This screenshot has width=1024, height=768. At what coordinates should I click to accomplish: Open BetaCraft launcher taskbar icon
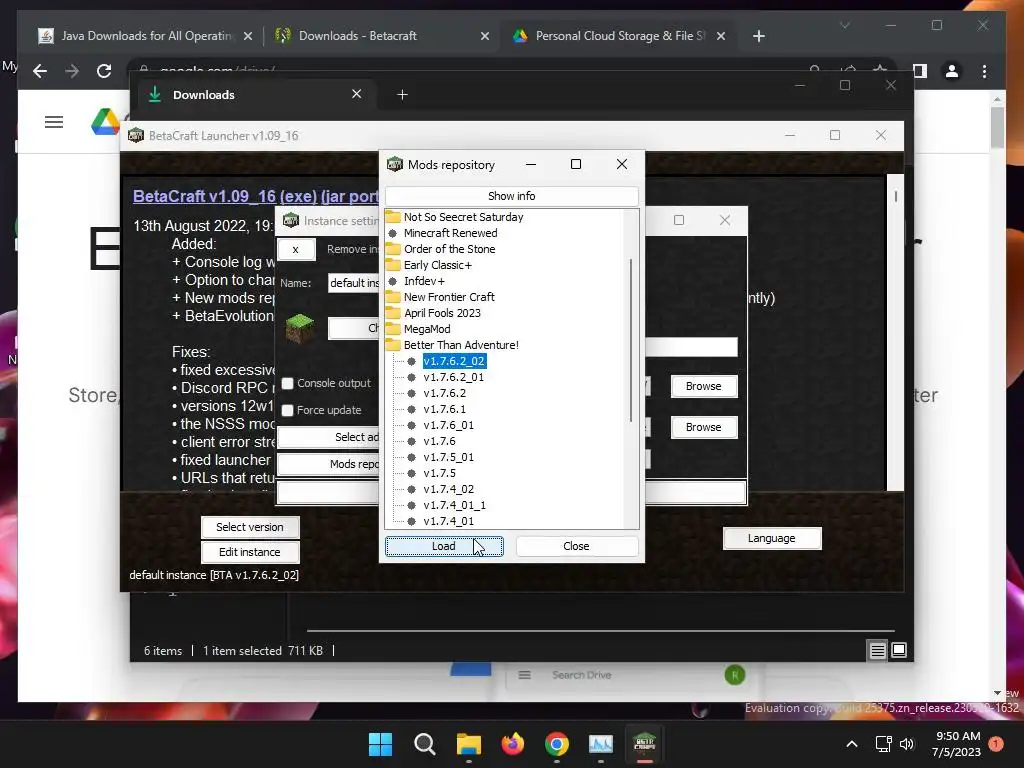tap(645, 744)
